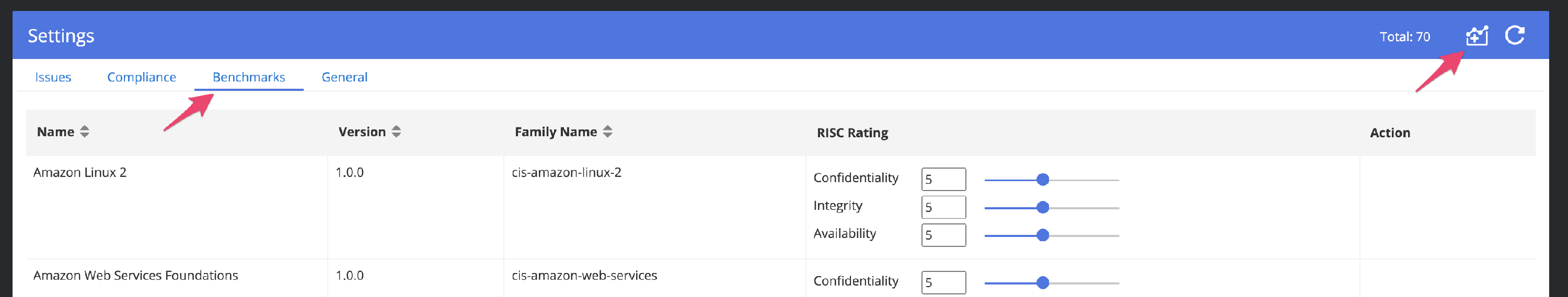Image resolution: width=1568 pixels, height=297 pixels.
Task: Sort table by Family Name arrows
Action: [x=607, y=132]
